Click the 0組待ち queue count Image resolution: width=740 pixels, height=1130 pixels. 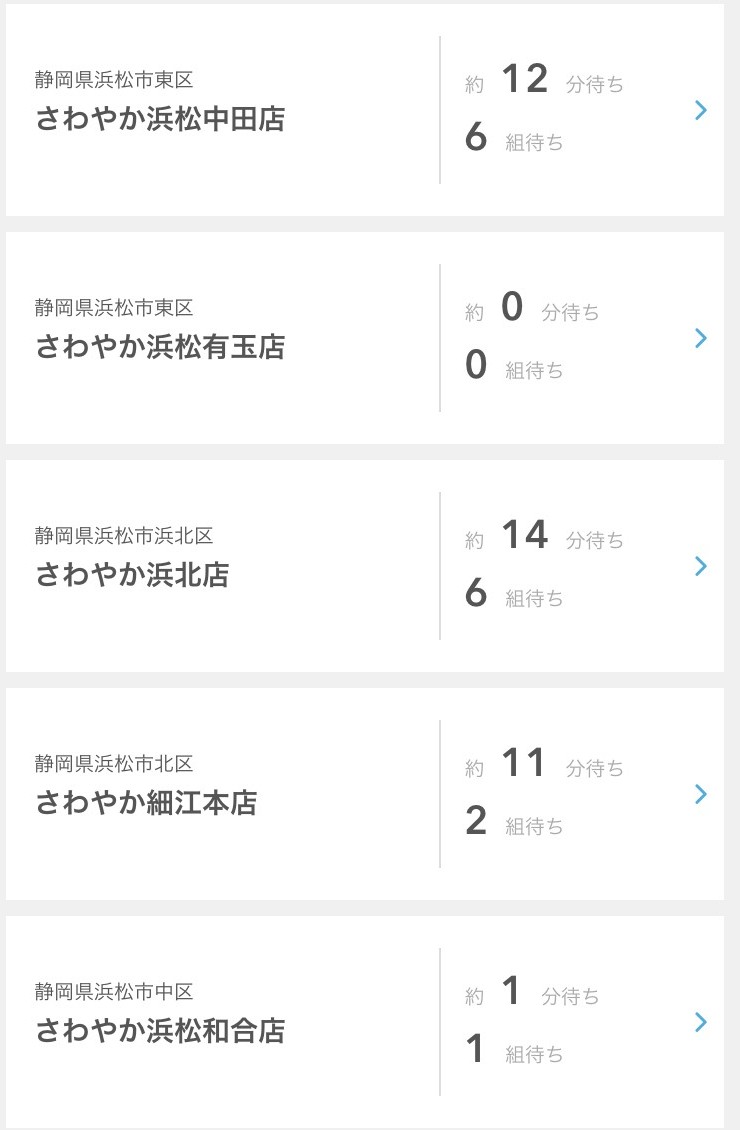(x=514, y=368)
